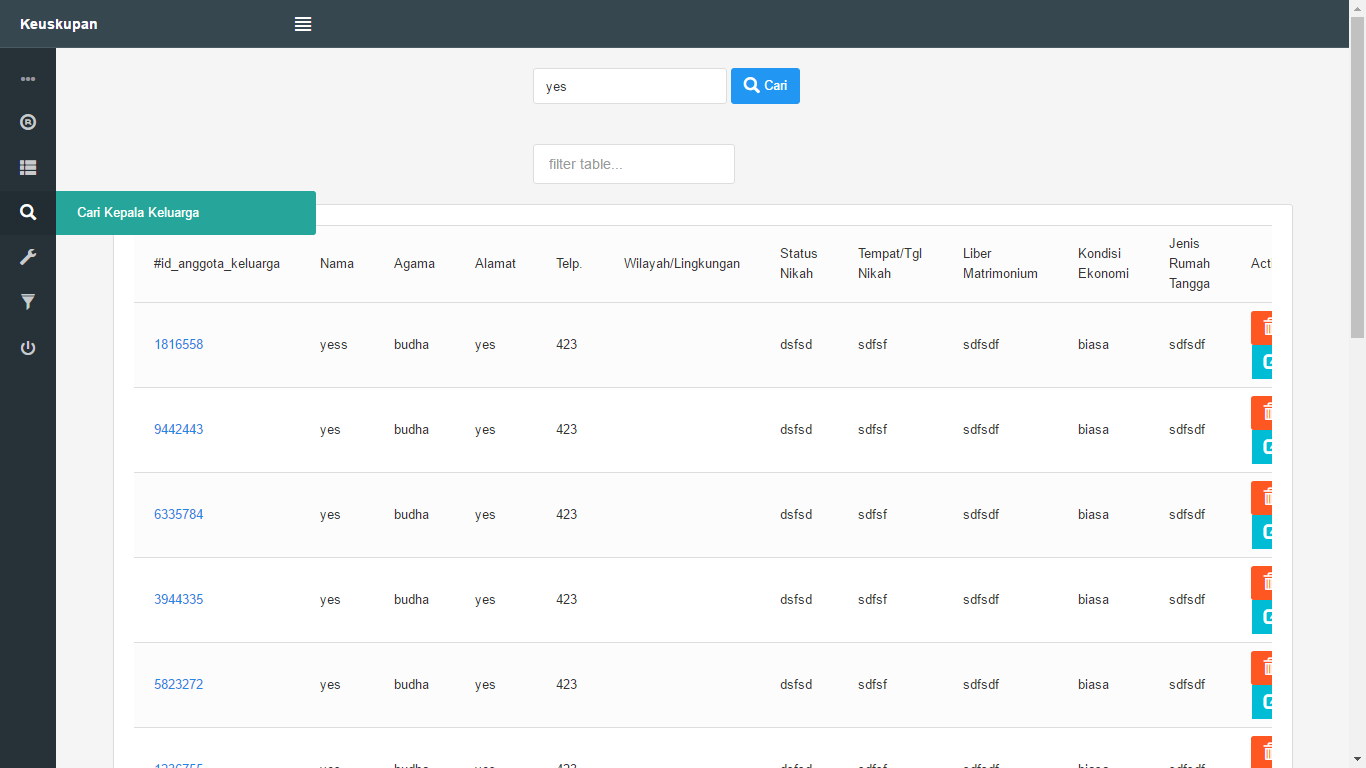Viewport: 1366px width, 768px height.
Task: Open record link 6335784
Action: click(x=178, y=514)
